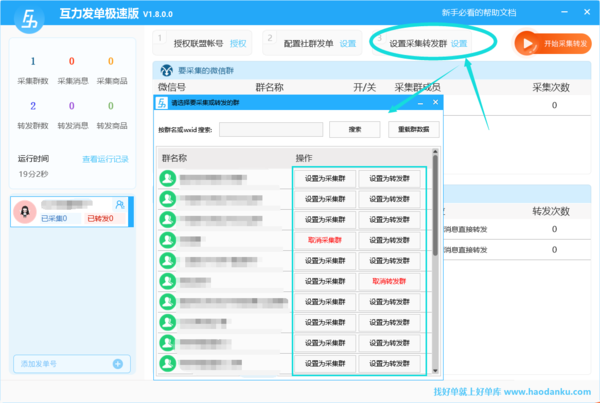This screenshot has width=600, height=403.
Task: Click the last visible group's green avatar
Action: (x=169, y=363)
